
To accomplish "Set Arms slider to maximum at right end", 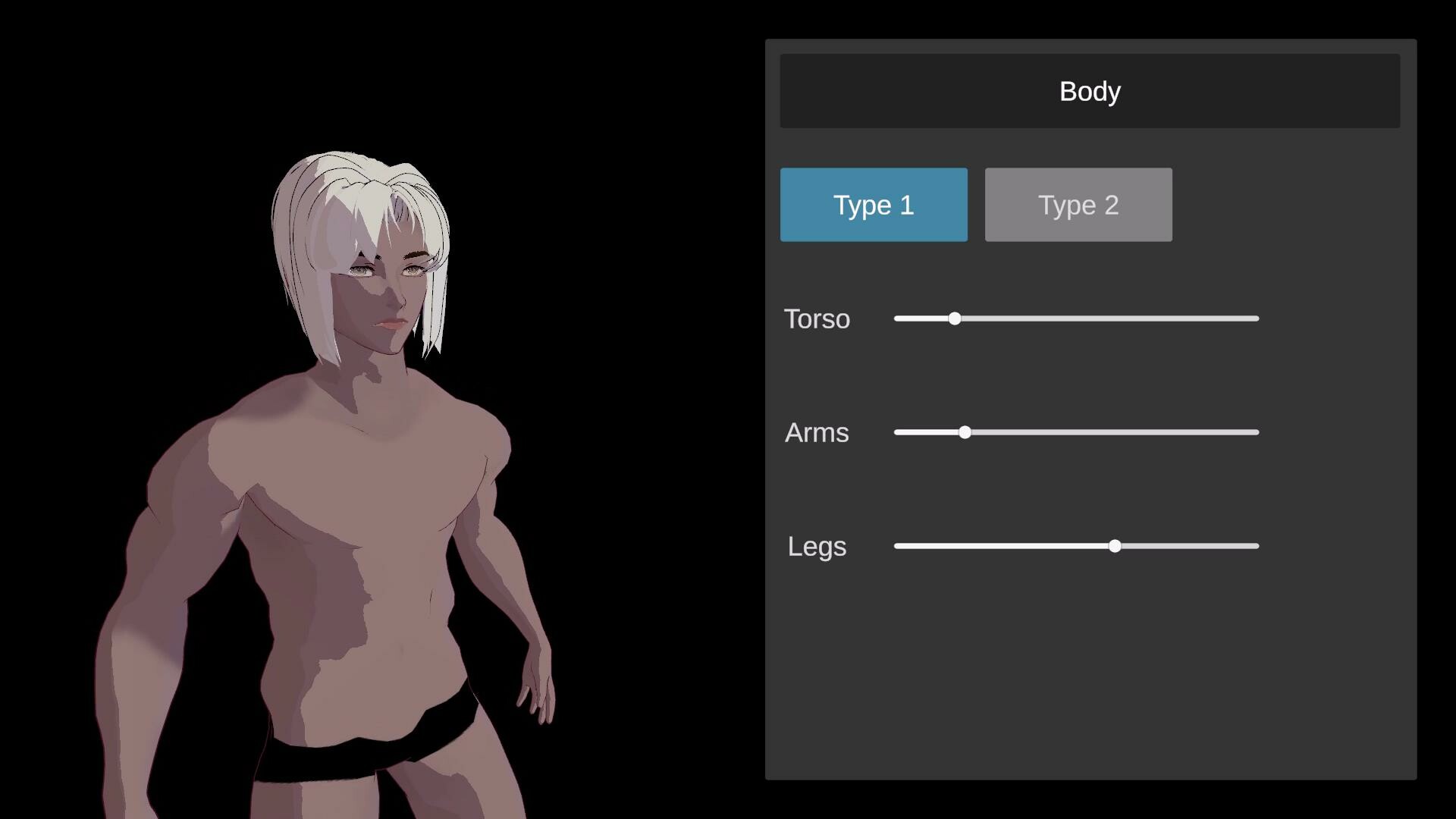I will pyautogui.click(x=1257, y=432).
